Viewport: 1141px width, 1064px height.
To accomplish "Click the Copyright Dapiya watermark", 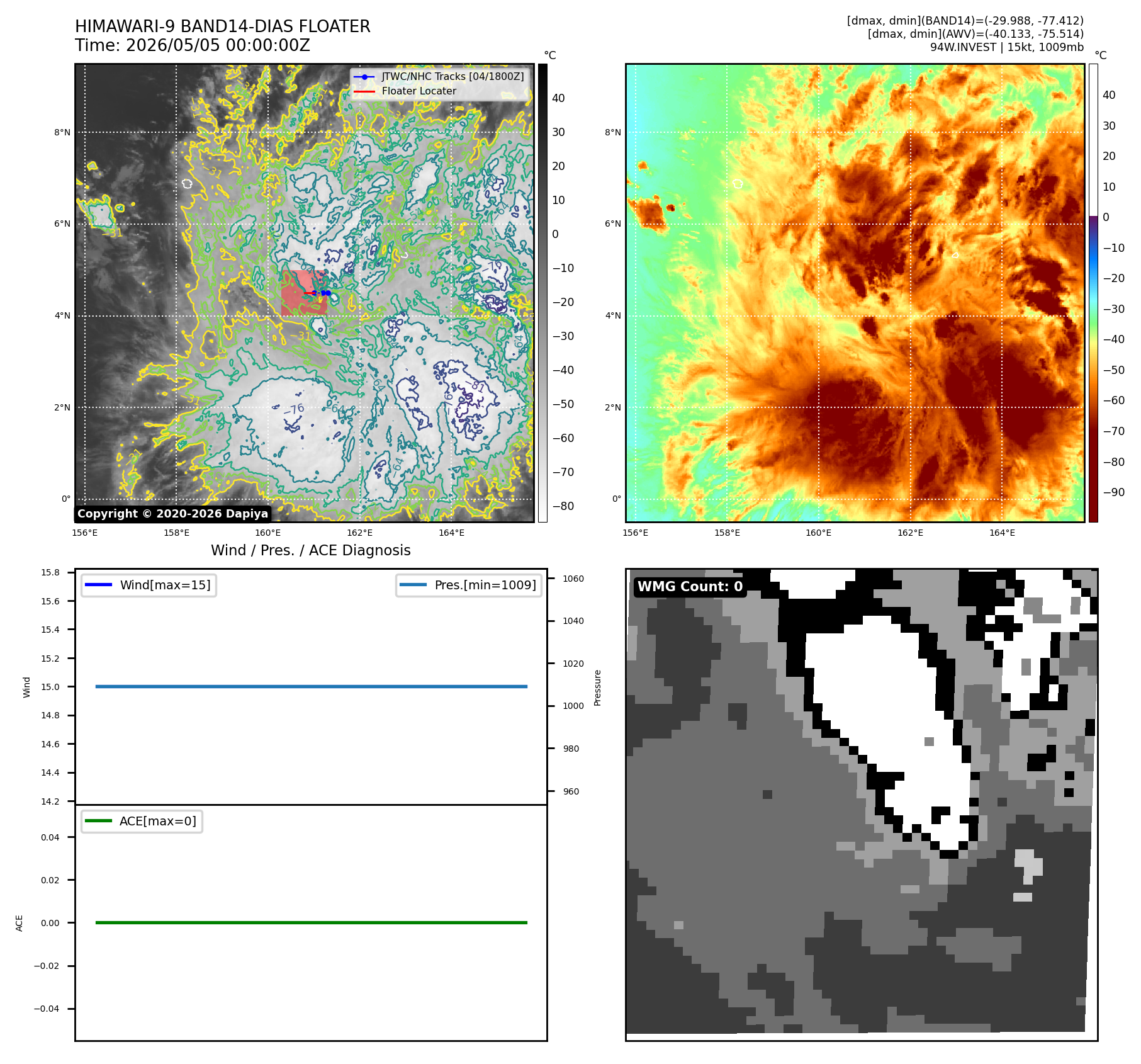I will pos(173,514).
